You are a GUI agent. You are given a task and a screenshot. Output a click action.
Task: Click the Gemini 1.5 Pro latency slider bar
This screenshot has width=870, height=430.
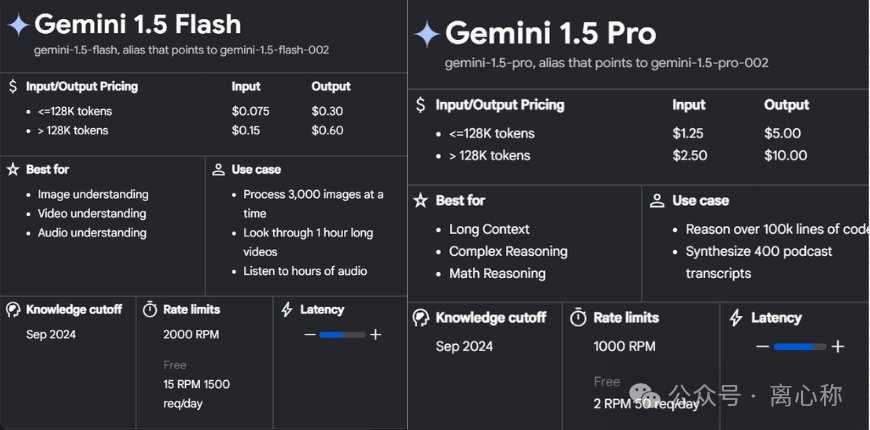800,347
